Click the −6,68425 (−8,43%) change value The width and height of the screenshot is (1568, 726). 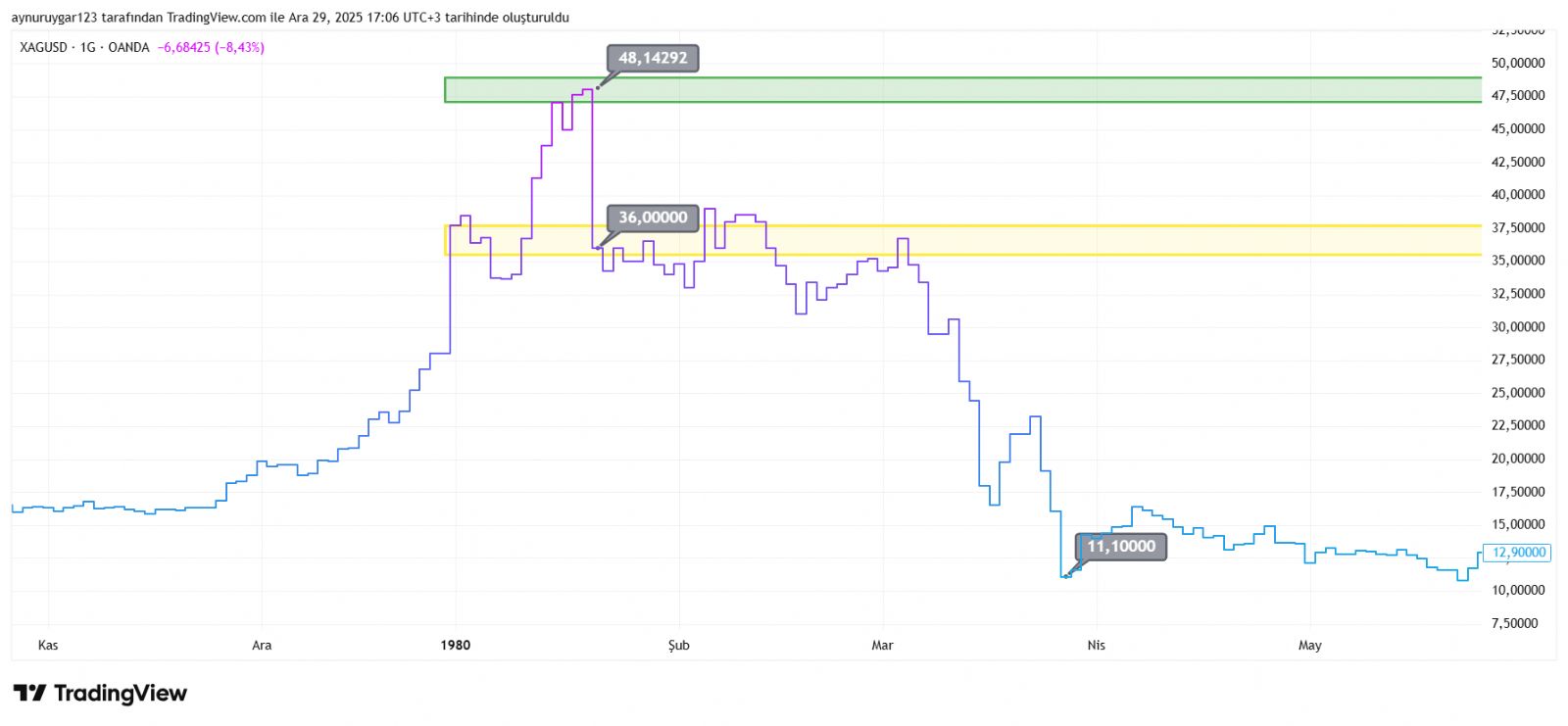(211, 47)
